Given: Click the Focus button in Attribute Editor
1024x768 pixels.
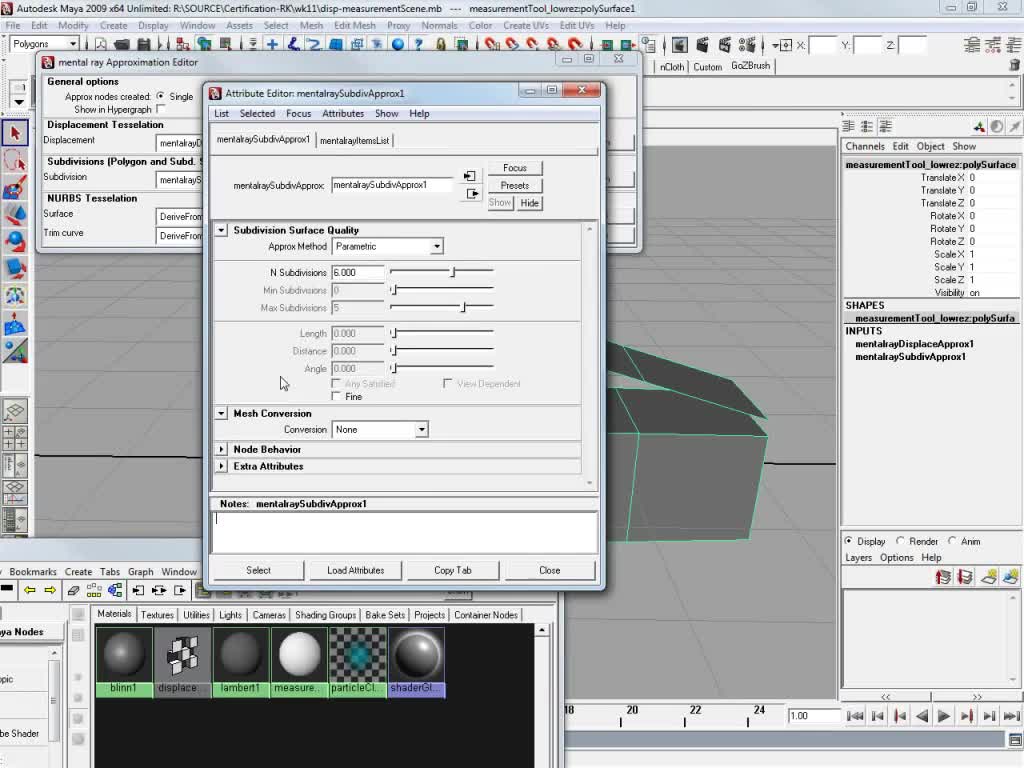Looking at the screenshot, I should pos(515,168).
